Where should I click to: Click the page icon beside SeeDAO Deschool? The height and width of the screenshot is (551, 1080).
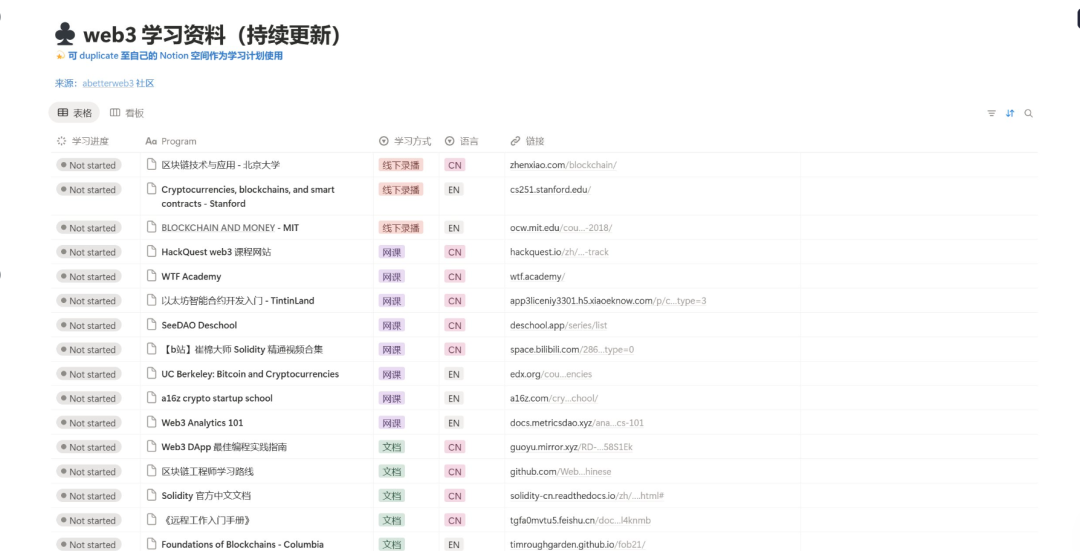click(152, 325)
